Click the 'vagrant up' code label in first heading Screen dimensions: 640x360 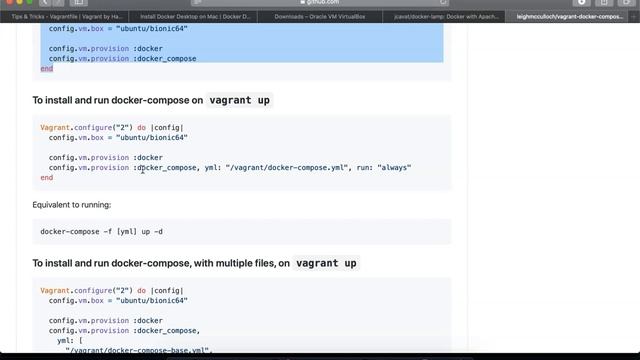click(240, 100)
